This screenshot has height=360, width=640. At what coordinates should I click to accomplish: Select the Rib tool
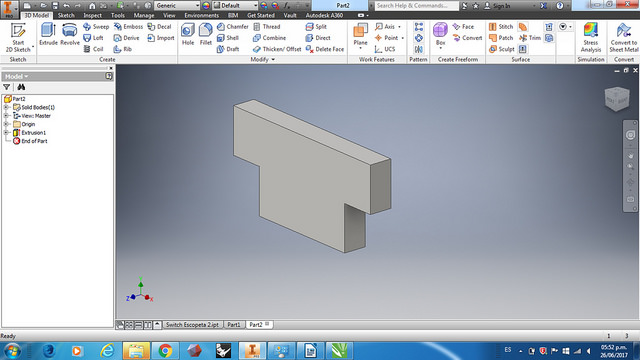pos(122,49)
